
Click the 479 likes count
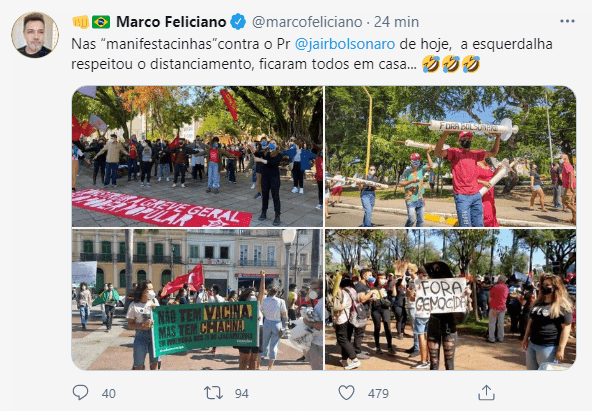click(378, 394)
